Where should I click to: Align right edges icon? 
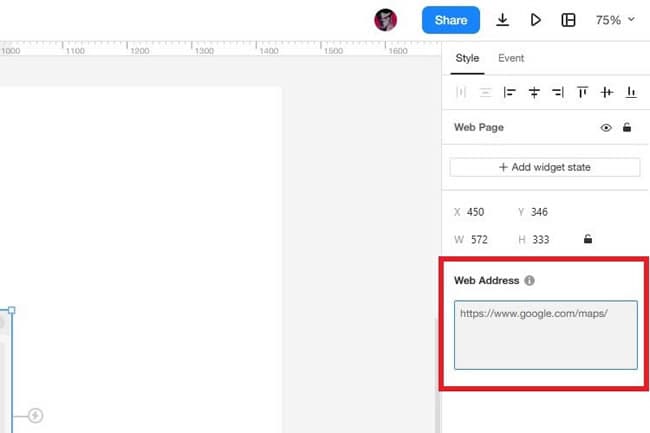point(558,92)
